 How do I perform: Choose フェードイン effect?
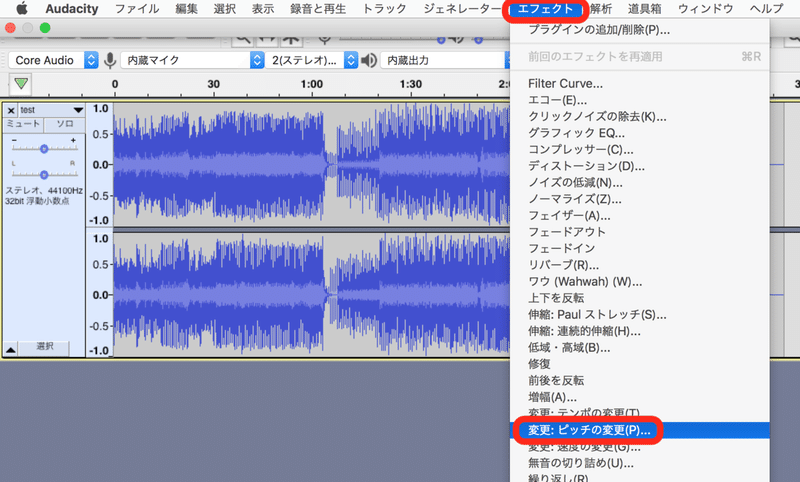coord(640,248)
